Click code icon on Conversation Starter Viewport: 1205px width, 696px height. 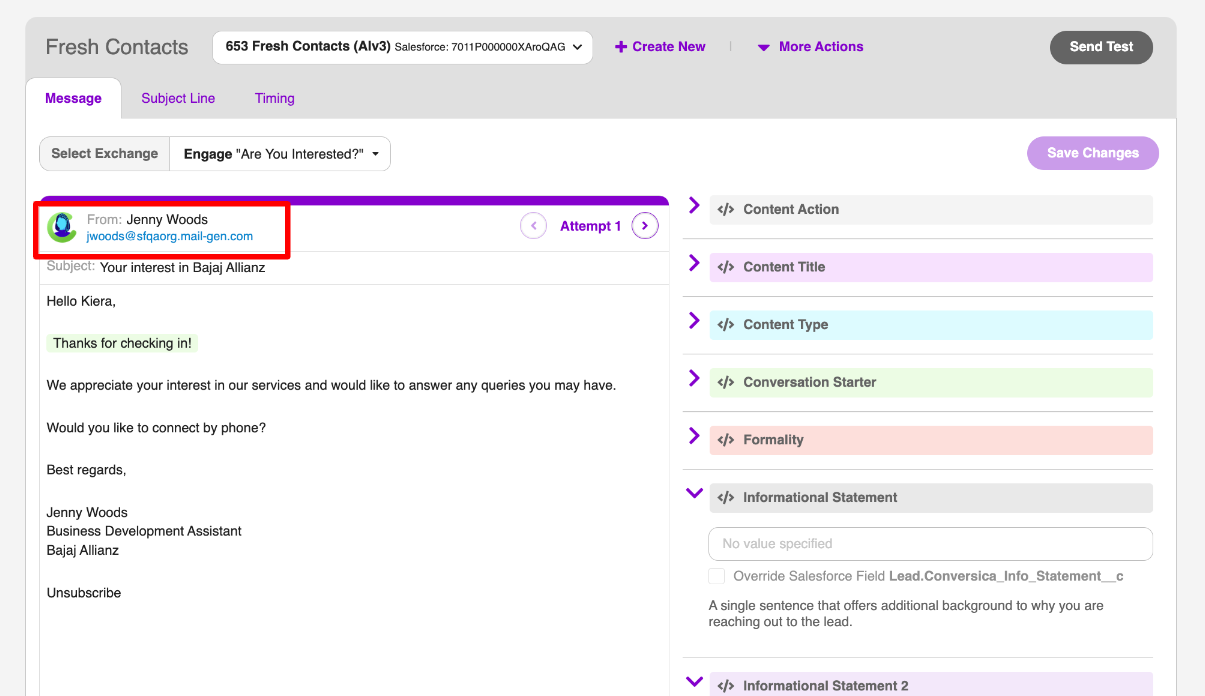coord(726,382)
